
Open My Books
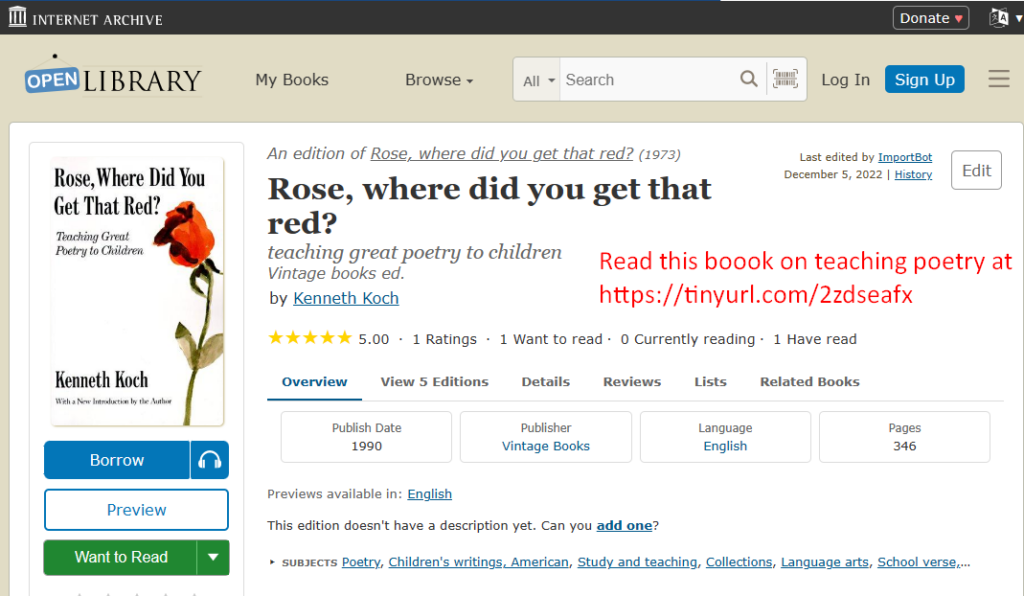click(292, 80)
